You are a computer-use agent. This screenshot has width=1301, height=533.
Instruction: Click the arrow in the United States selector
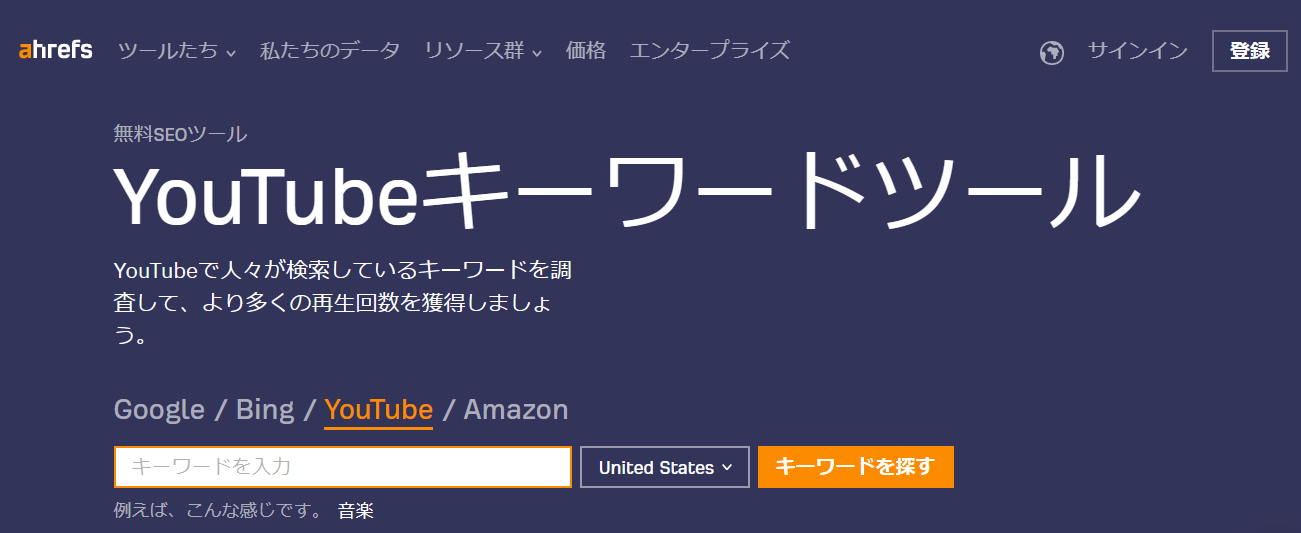click(x=727, y=467)
